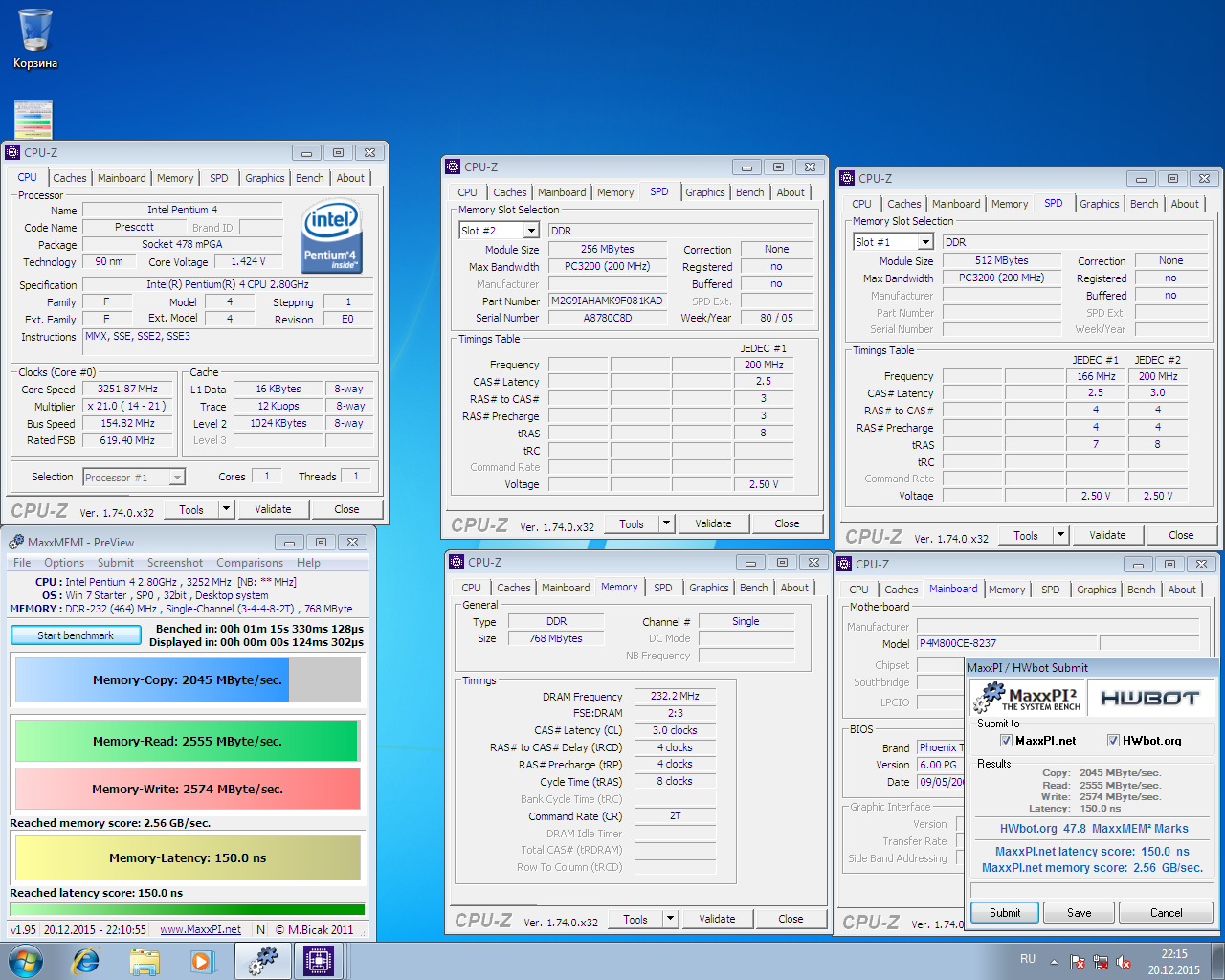This screenshot has width=1225, height=980.
Task: Click the CPU-Z title icon of the Slot #1 SPD window
Action: [x=848, y=178]
